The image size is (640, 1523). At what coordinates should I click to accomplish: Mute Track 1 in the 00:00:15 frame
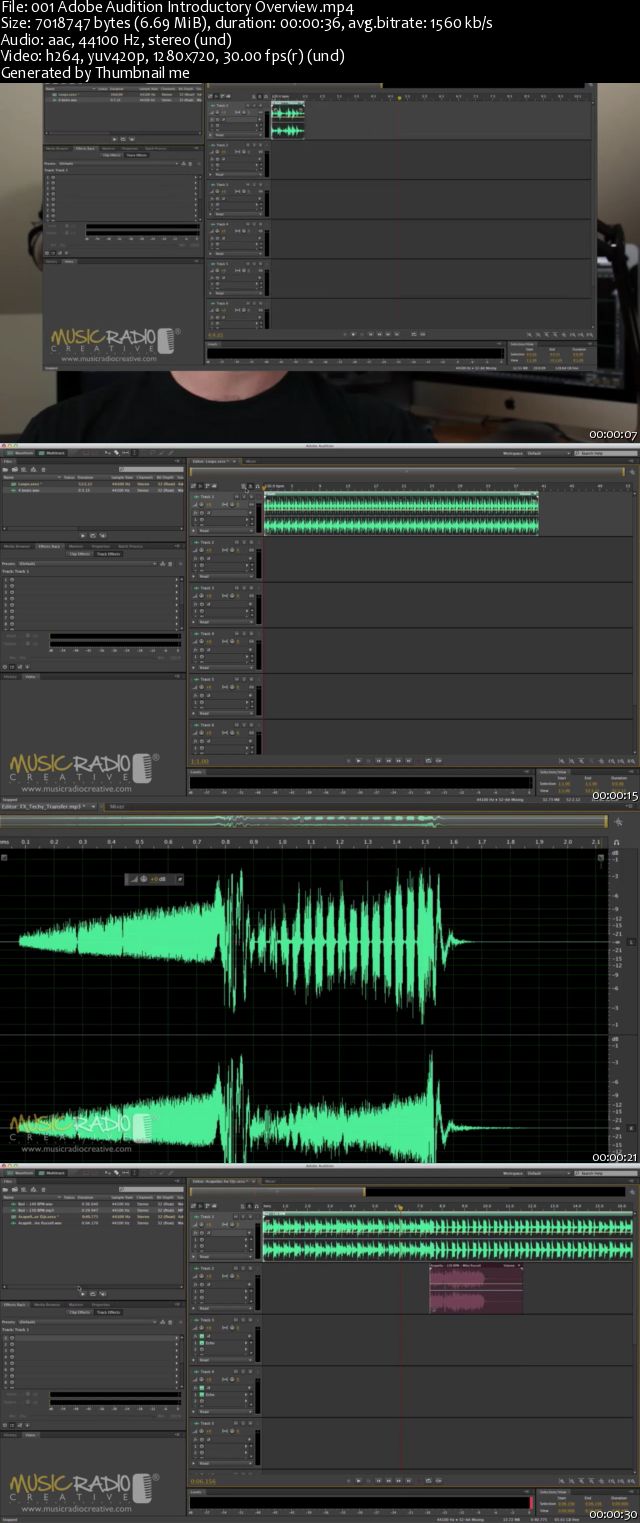click(x=237, y=497)
